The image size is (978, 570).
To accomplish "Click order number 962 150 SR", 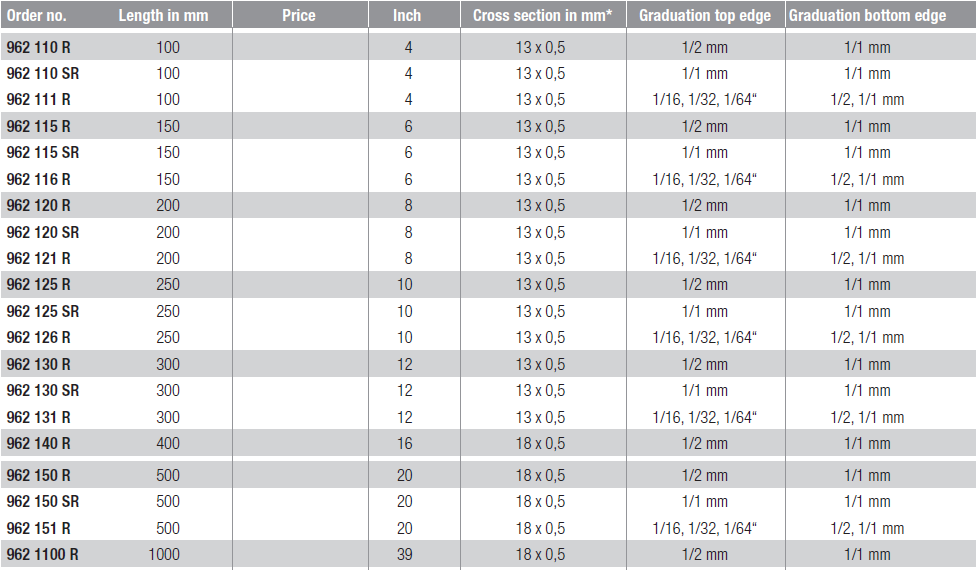I will click(43, 501).
